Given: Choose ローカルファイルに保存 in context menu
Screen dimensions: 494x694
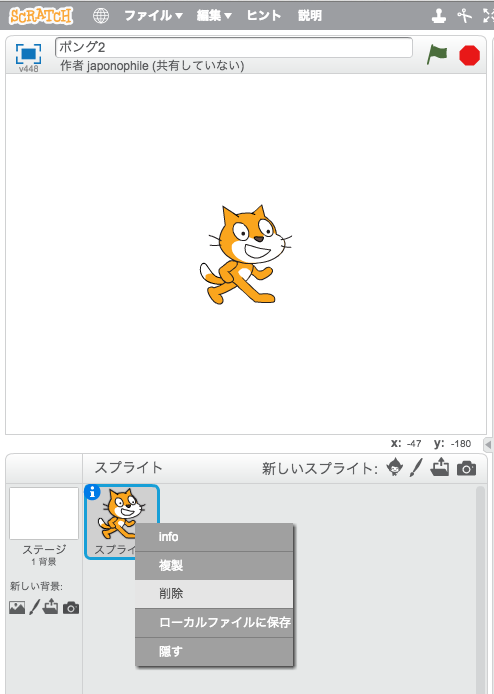Looking at the screenshot, I should [x=214, y=623].
